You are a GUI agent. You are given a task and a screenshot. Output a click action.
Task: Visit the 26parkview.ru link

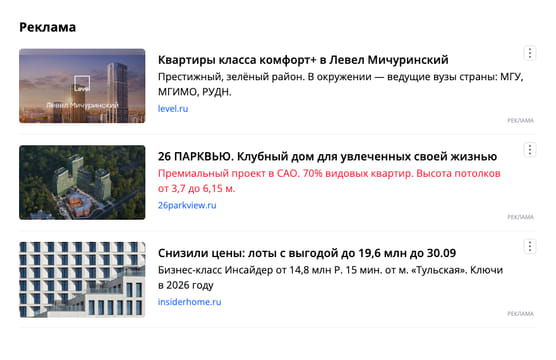click(187, 205)
